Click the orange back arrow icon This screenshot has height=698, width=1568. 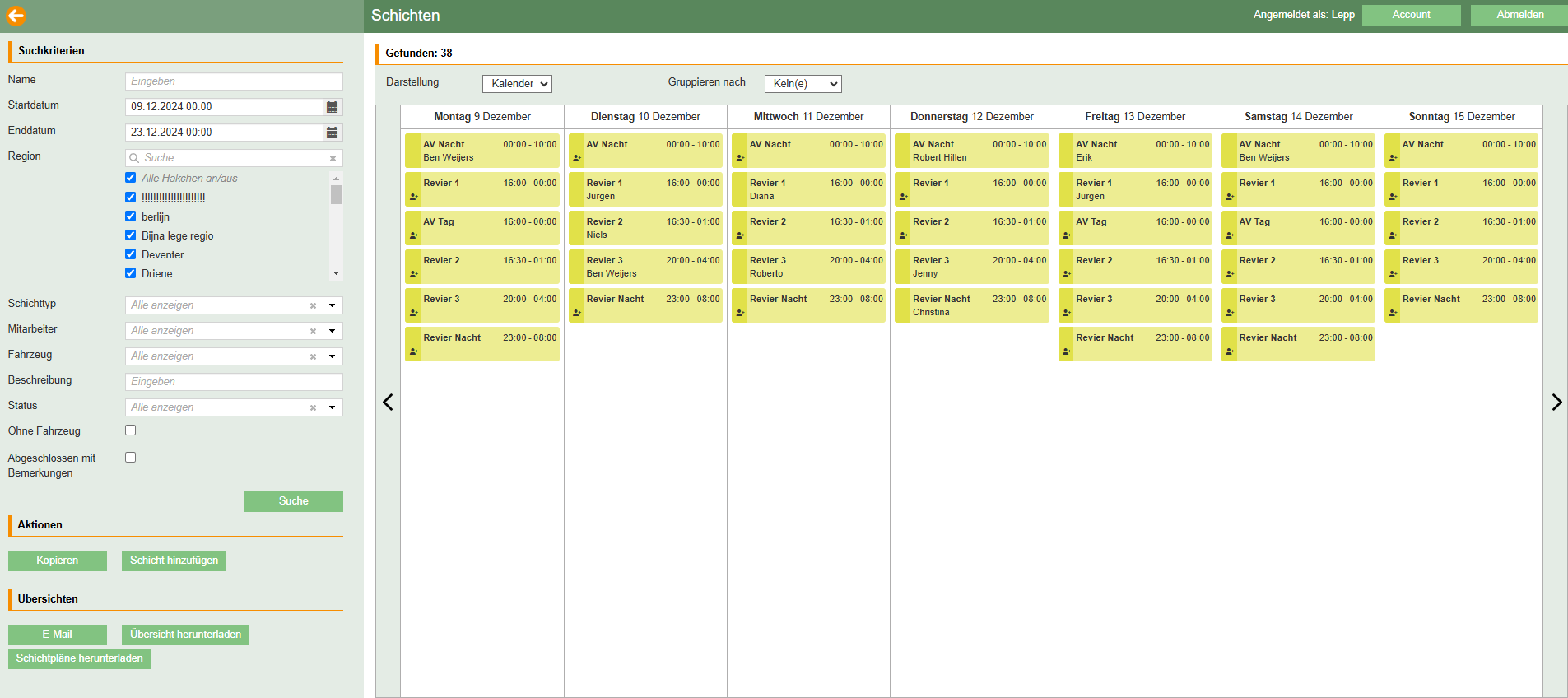click(x=16, y=16)
